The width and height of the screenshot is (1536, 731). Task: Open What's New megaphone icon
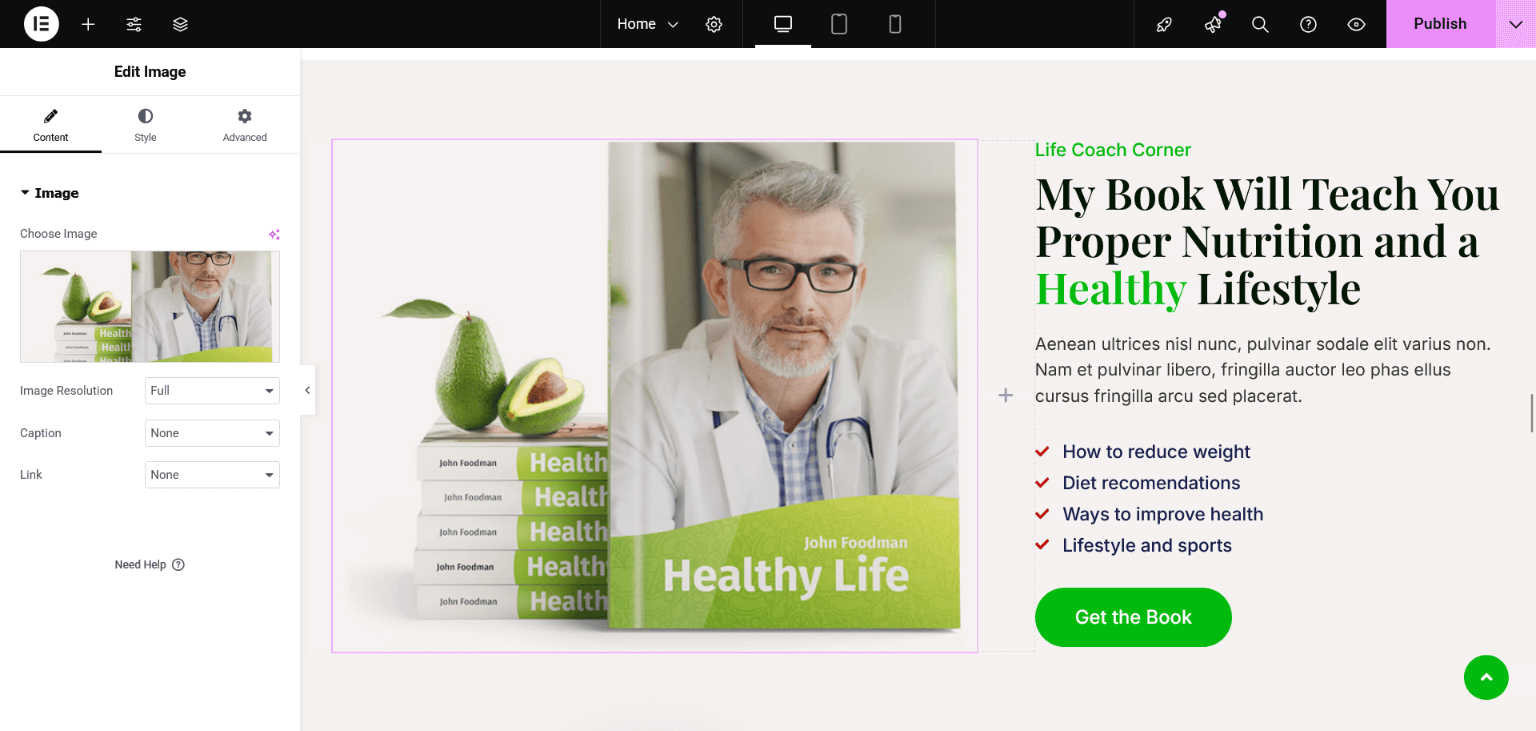tap(1213, 24)
